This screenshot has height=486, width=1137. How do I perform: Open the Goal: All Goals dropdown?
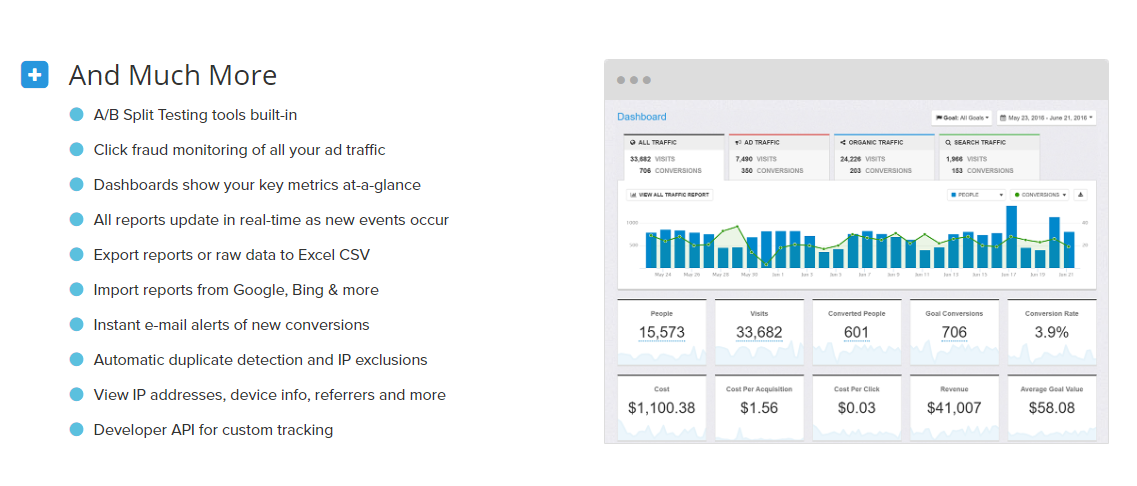962,117
